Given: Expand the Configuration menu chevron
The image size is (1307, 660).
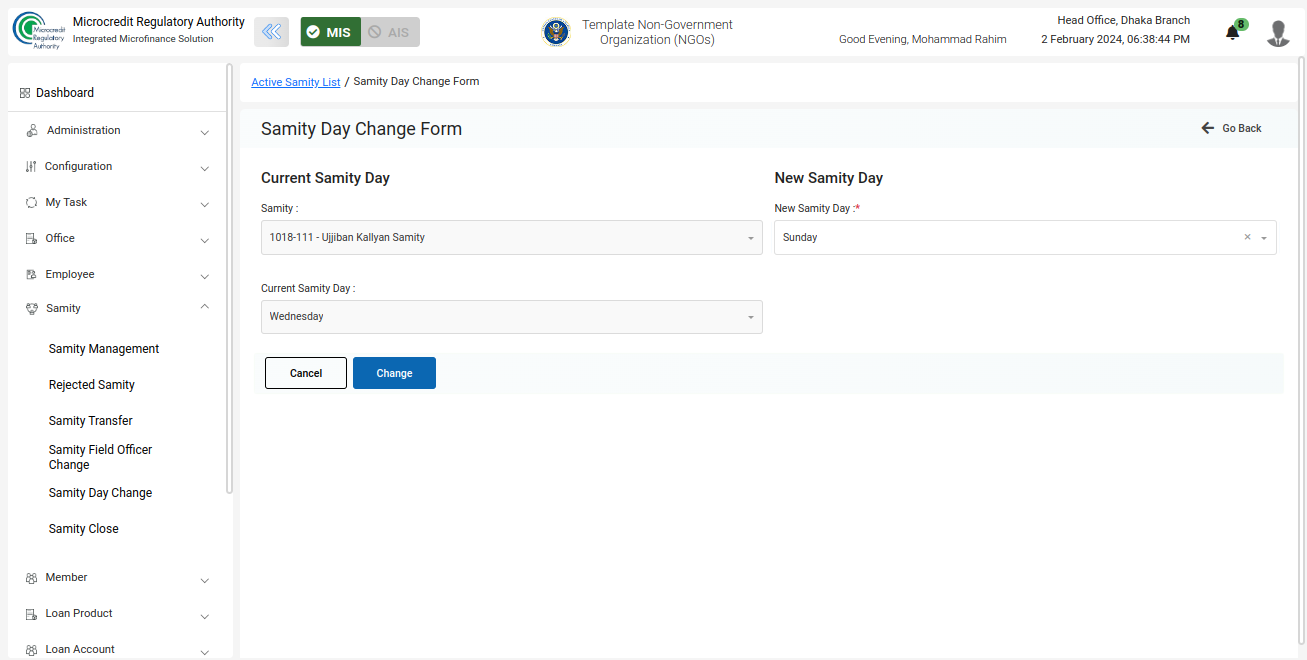Looking at the screenshot, I should 205,168.
